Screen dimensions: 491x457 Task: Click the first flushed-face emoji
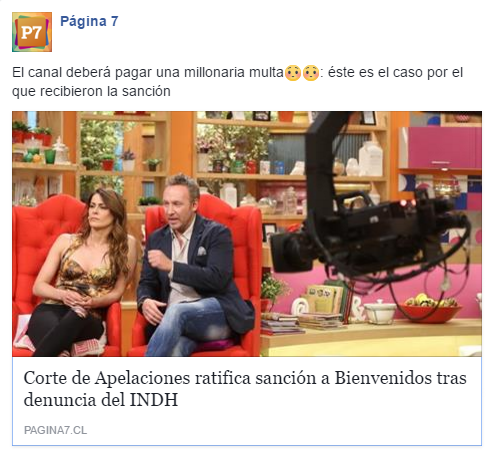[293, 73]
